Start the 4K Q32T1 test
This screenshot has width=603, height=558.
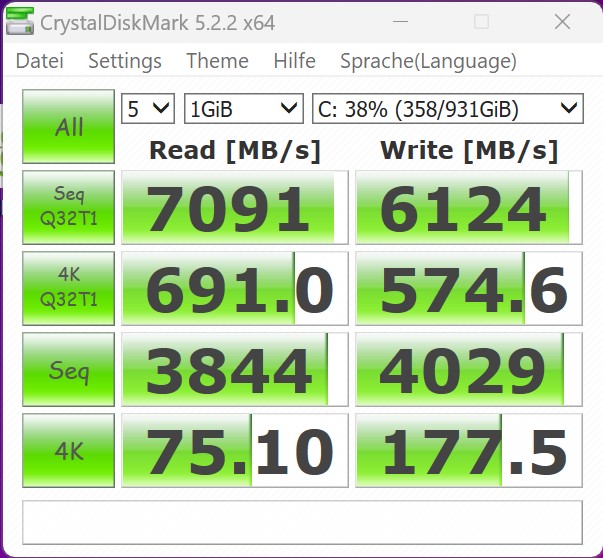(68, 288)
